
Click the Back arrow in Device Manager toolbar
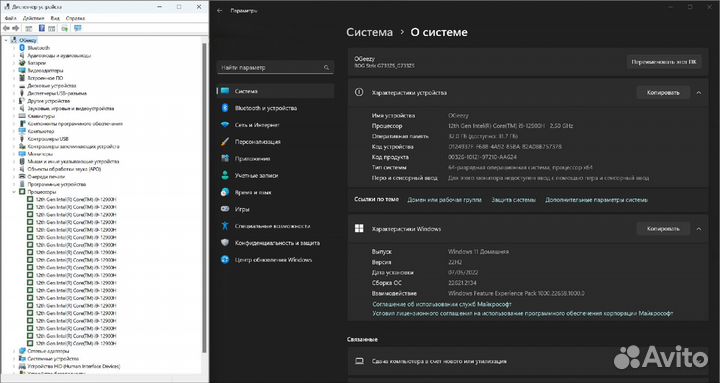pos(6,28)
